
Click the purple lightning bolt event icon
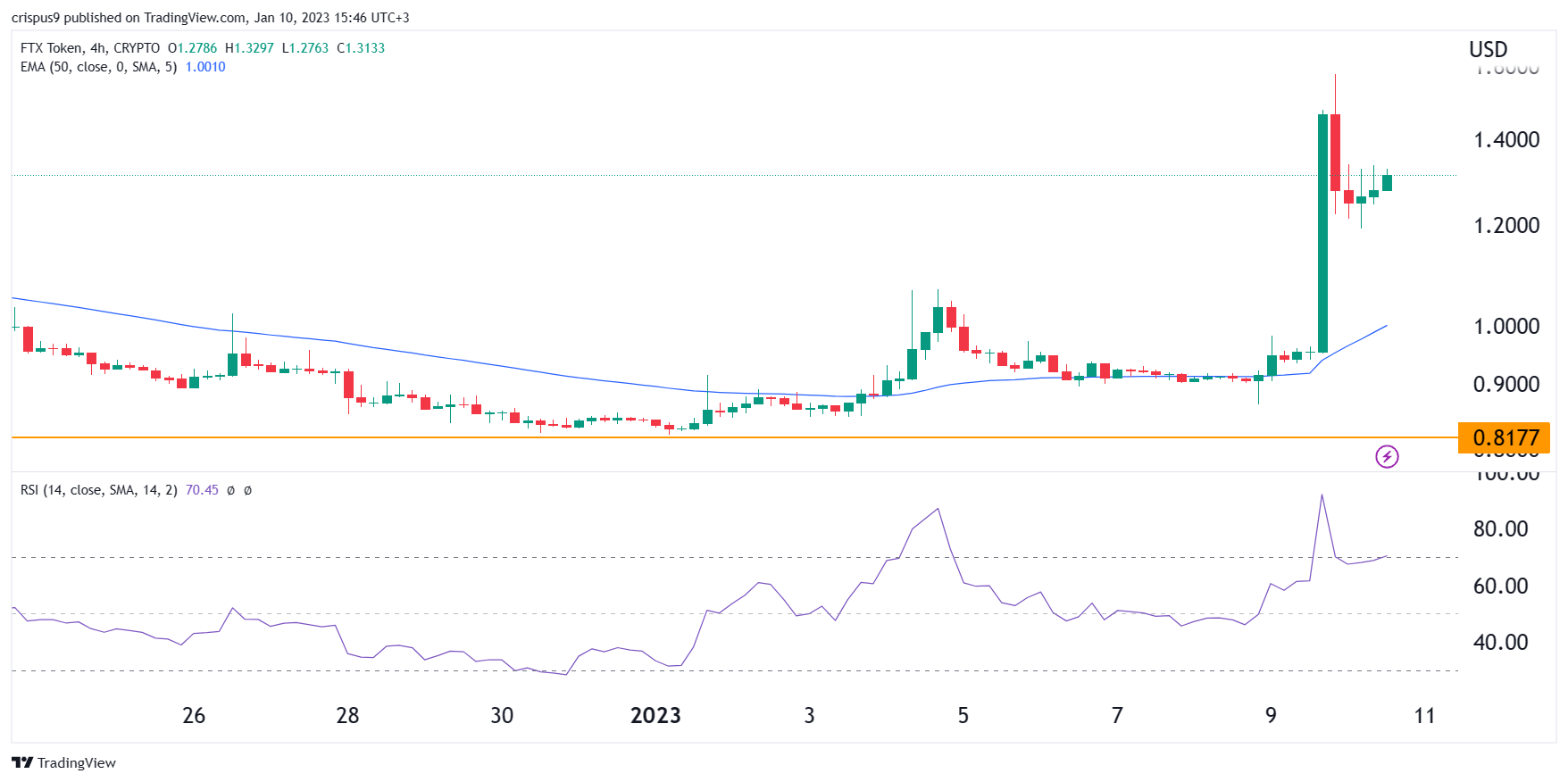[x=1387, y=457]
